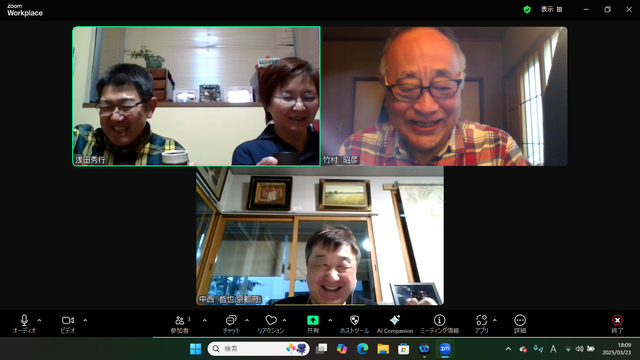
Task: Expand the video options arrow
Action: pos(85,320)
